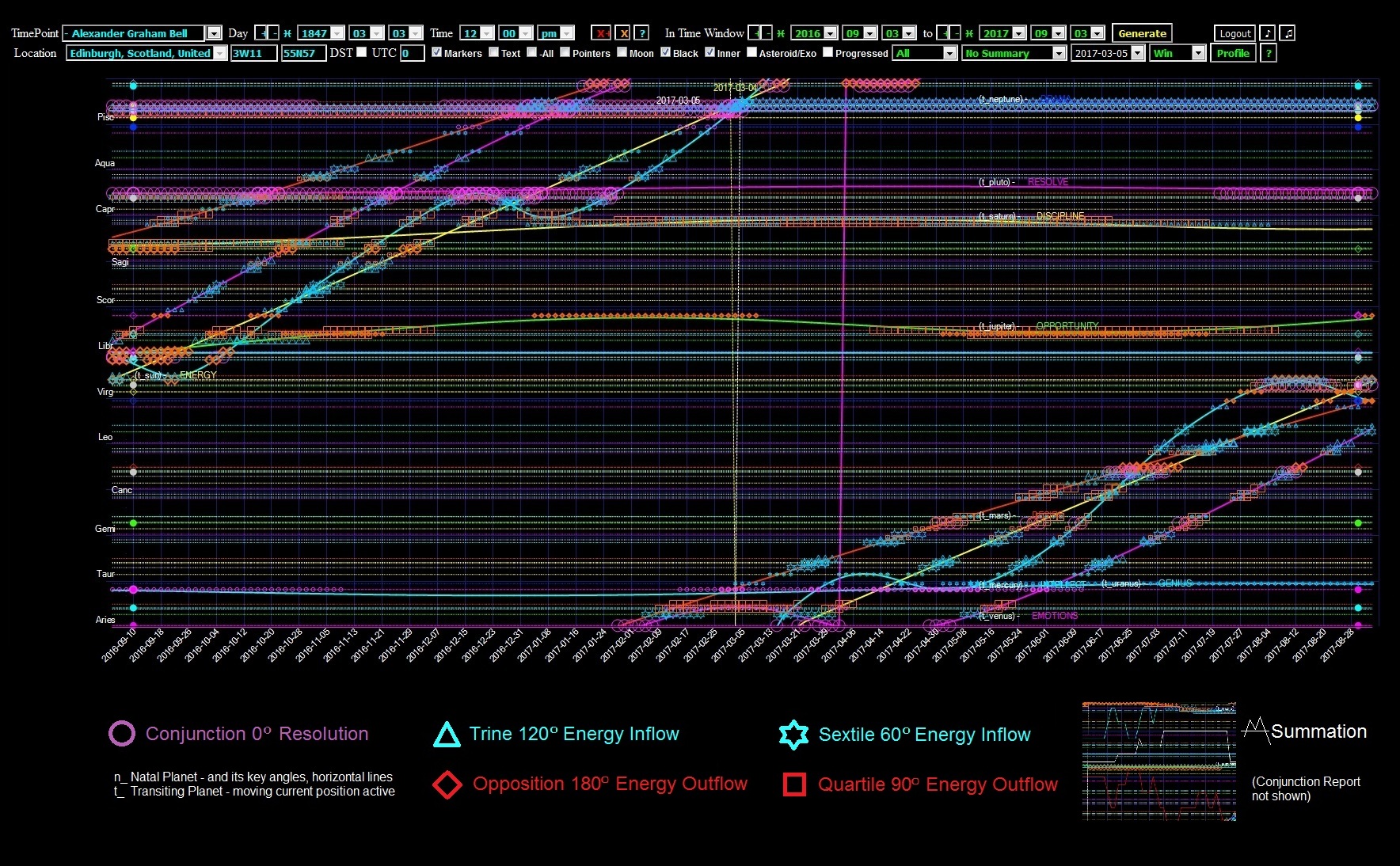Click the ENERGY label next to t_sun
Screen dimensions: 1400x866
198,375
